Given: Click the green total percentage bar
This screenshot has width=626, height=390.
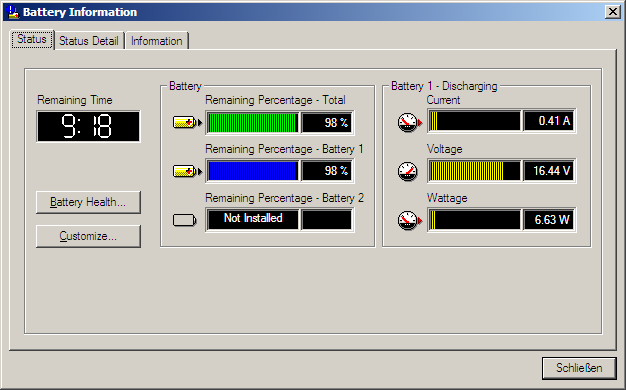Looking at the screenshot, I should (x=253, y=123).
